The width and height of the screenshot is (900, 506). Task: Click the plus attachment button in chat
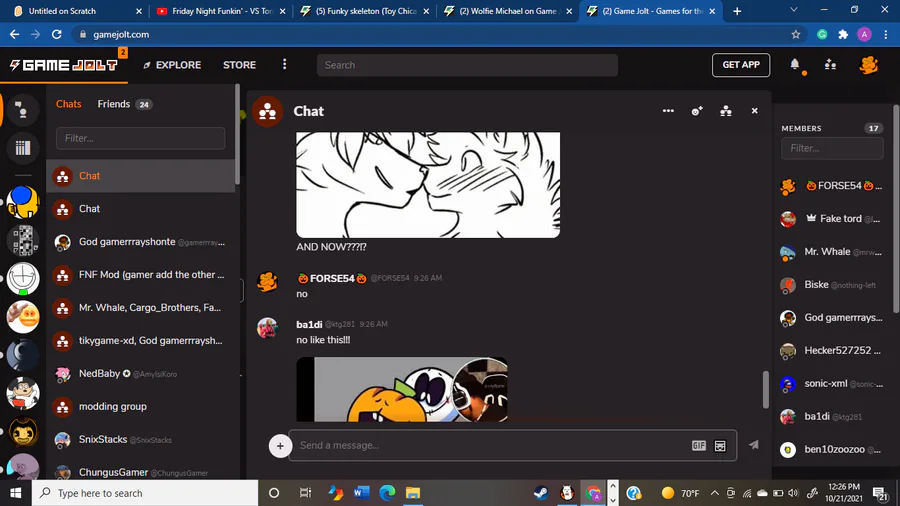[280, 446]
